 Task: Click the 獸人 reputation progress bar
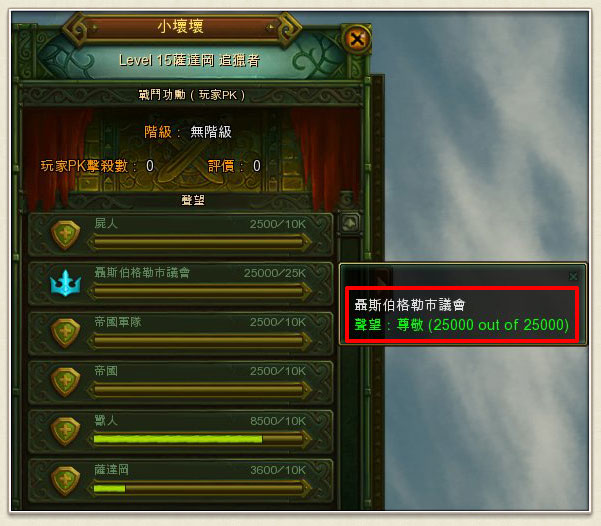click(x=199, y=439)
